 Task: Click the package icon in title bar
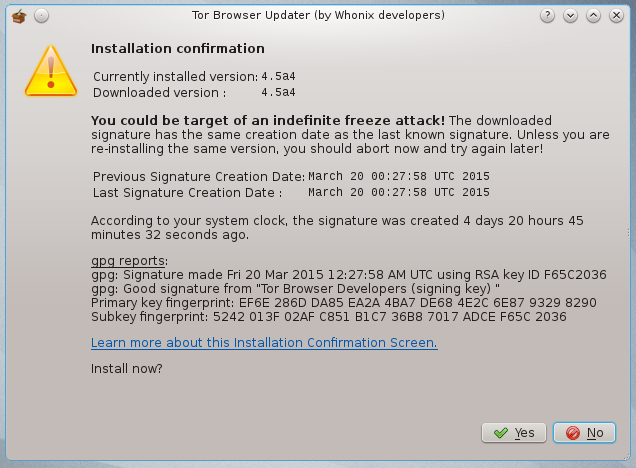[17, 16]
